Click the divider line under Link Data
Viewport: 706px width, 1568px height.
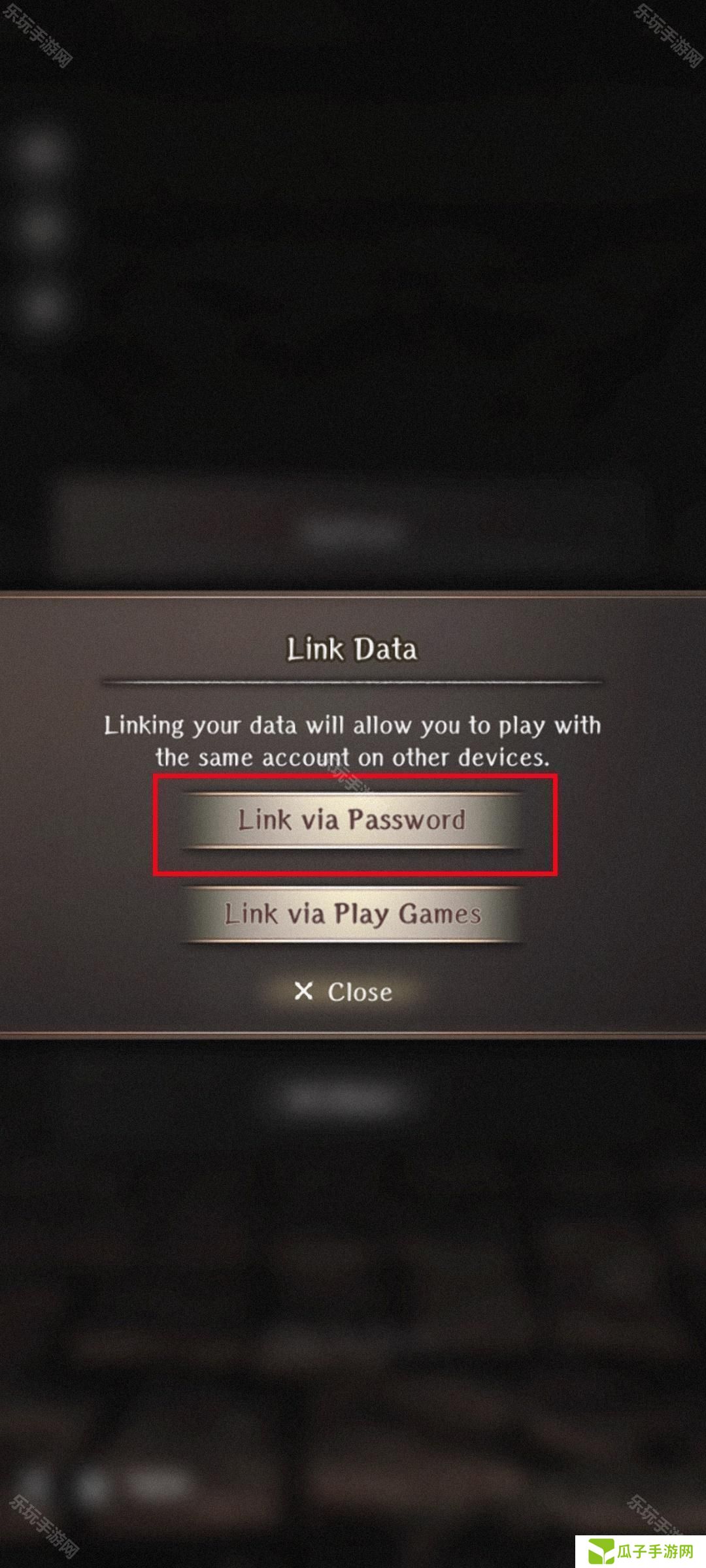352,682
